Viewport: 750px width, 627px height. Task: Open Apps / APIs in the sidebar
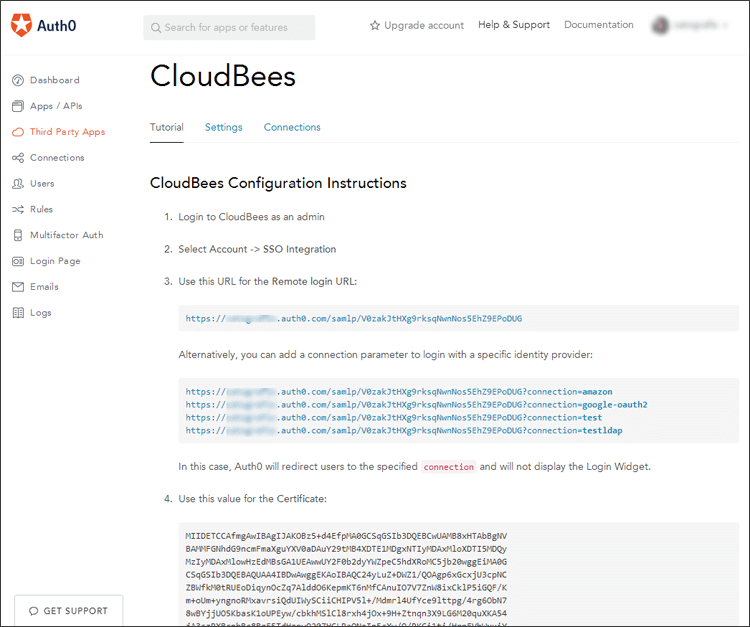(56, 106)
